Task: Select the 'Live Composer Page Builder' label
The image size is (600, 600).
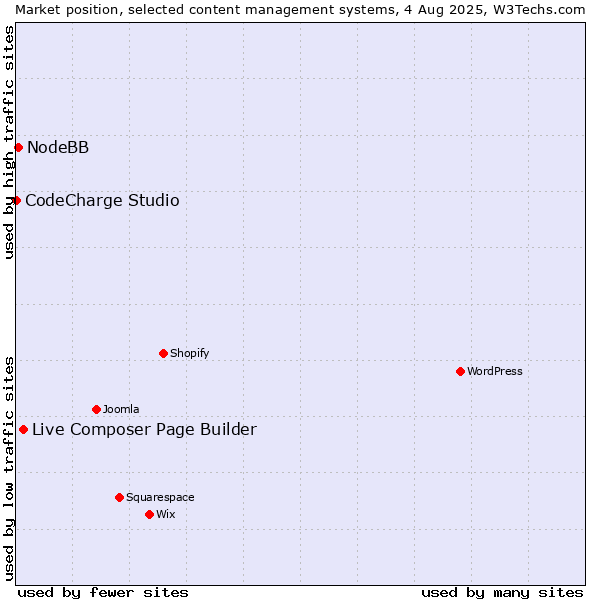Action: (x=144, y=430)
